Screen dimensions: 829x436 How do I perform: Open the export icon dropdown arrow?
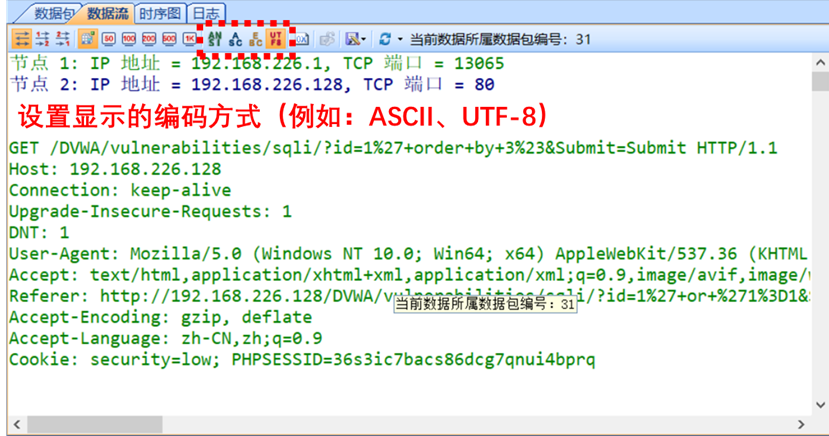364,40
